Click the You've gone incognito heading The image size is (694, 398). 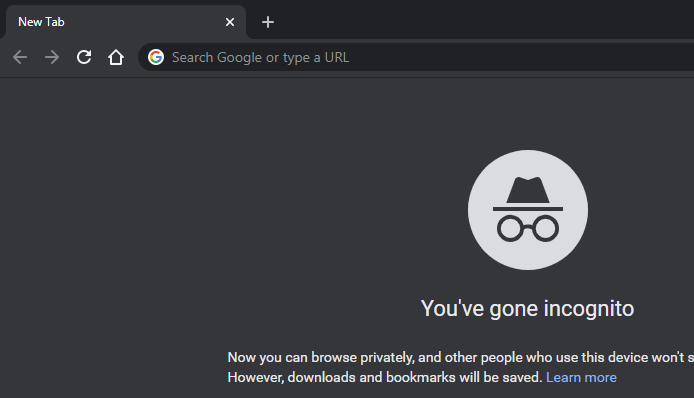click(528, 309)
